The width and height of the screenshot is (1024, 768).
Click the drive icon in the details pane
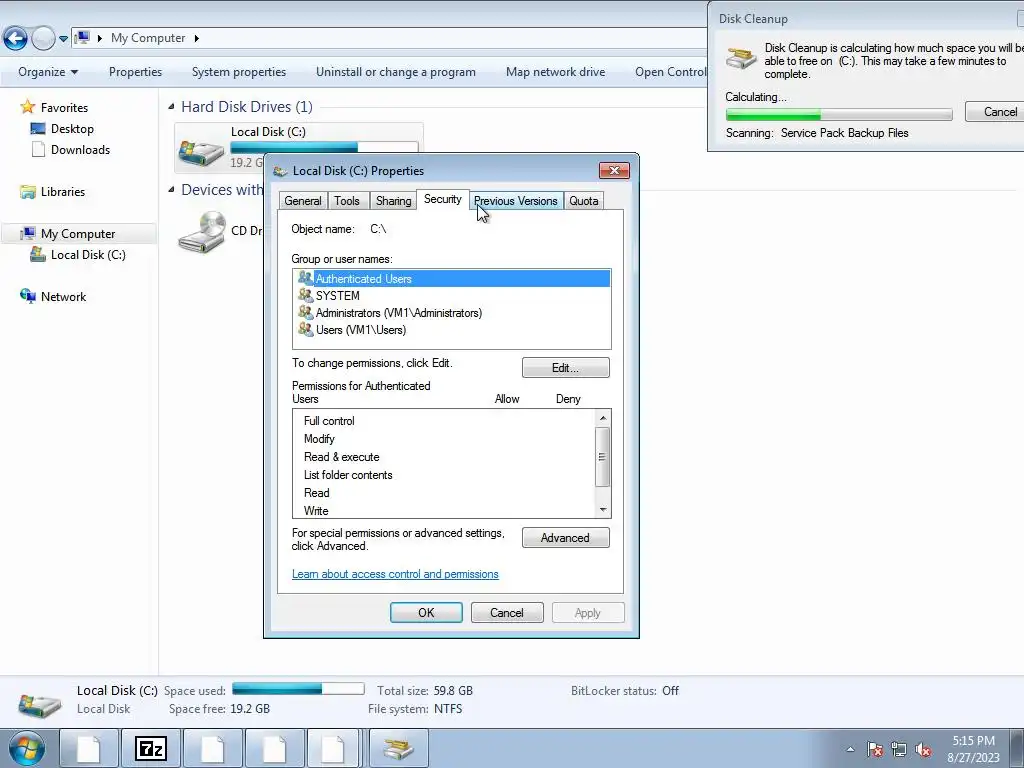(x=40, y=704)
